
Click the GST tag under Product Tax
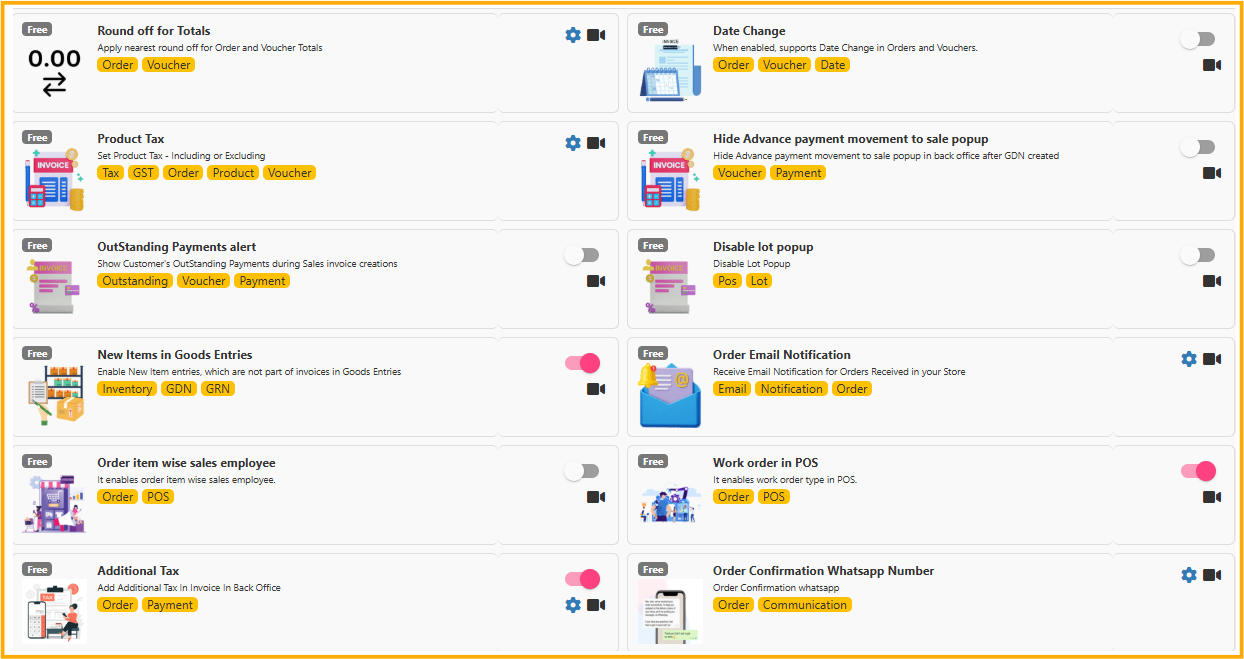point(143,173)
